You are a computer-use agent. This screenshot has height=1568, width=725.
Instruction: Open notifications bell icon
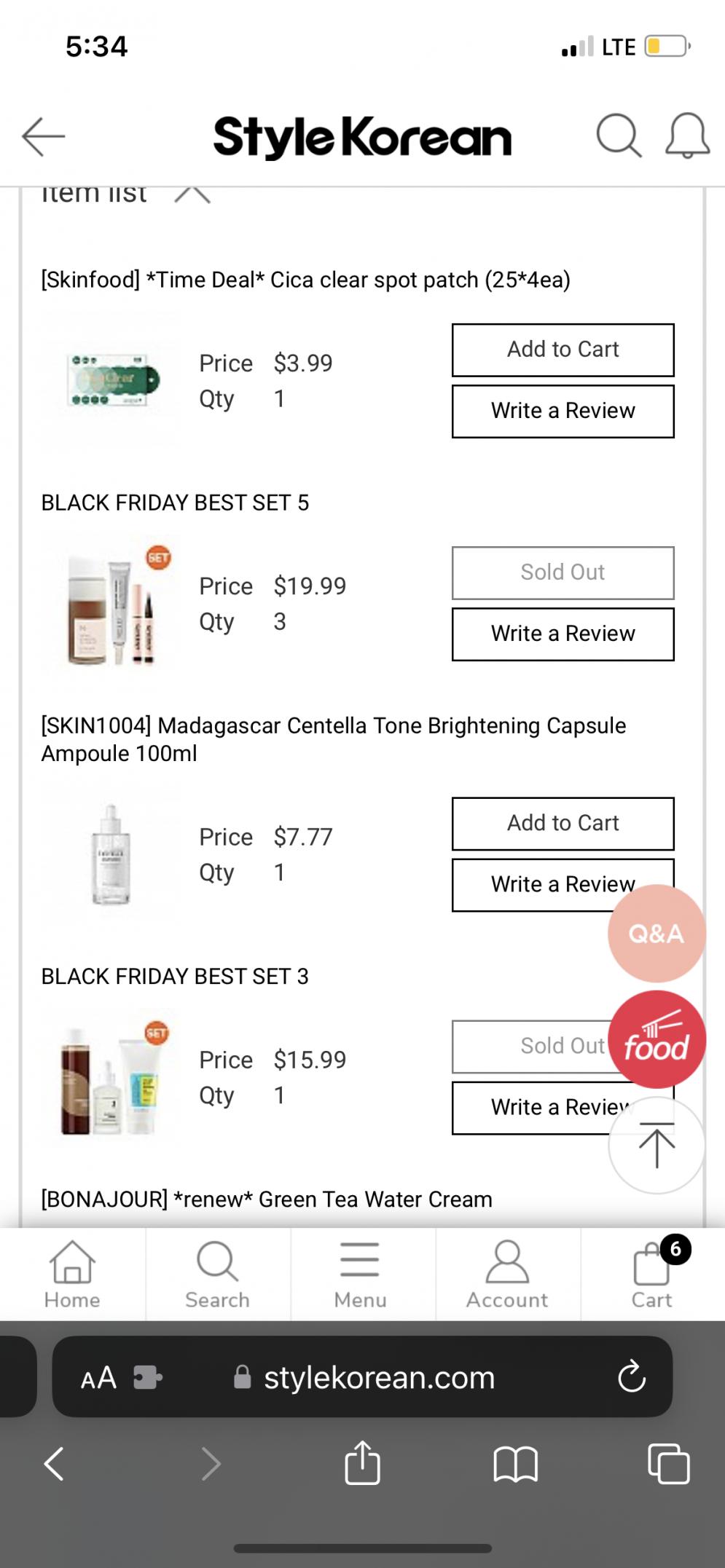coord(687,136)
